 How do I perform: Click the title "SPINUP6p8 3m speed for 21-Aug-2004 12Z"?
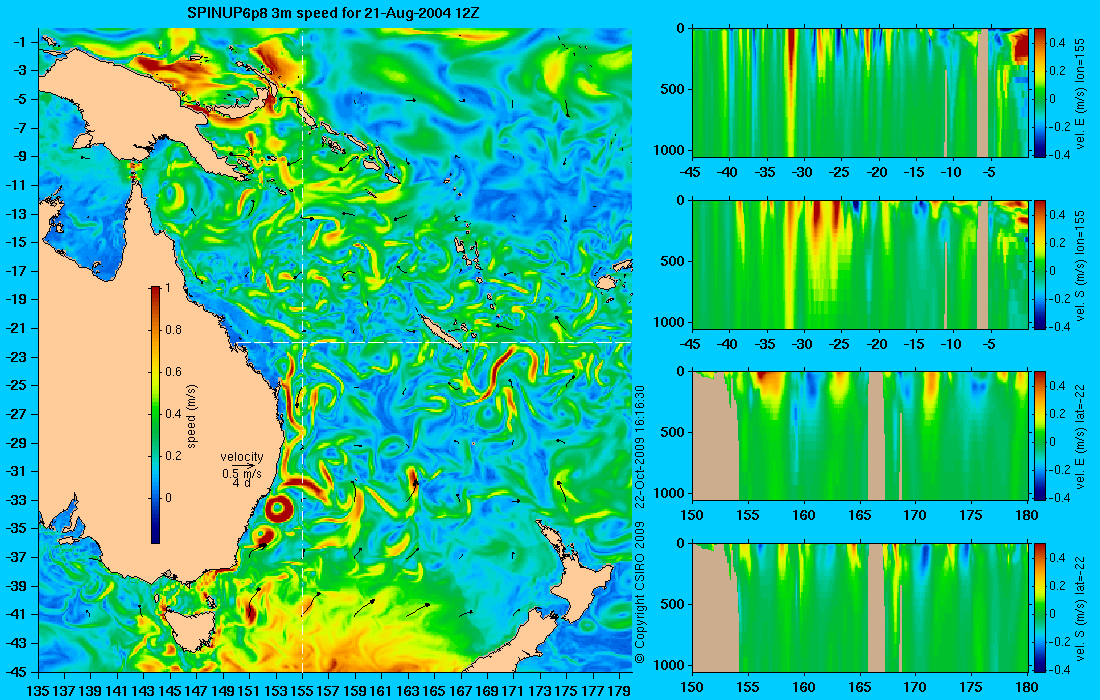click(x=333, y=13)
